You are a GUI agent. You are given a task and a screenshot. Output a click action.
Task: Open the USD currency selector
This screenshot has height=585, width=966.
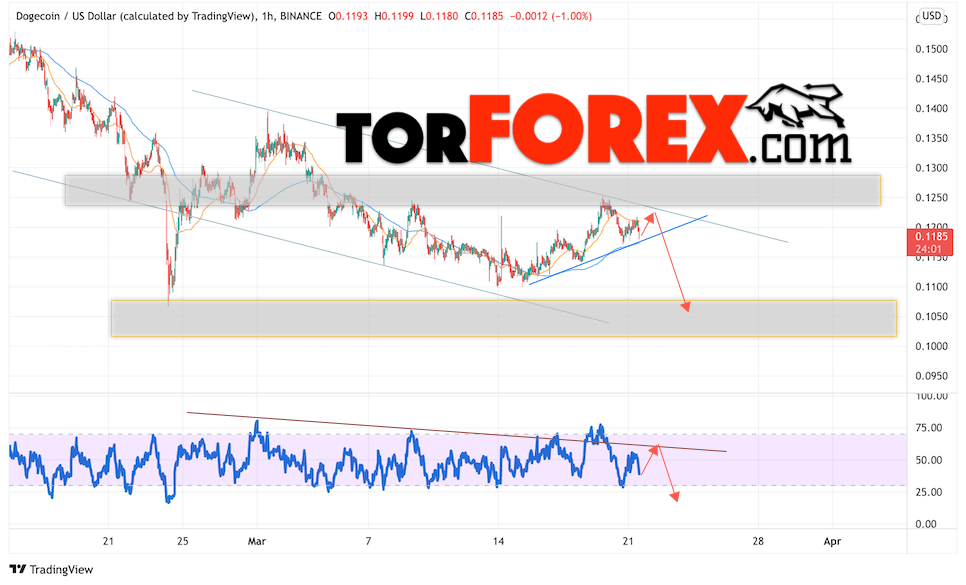(931, 16)
